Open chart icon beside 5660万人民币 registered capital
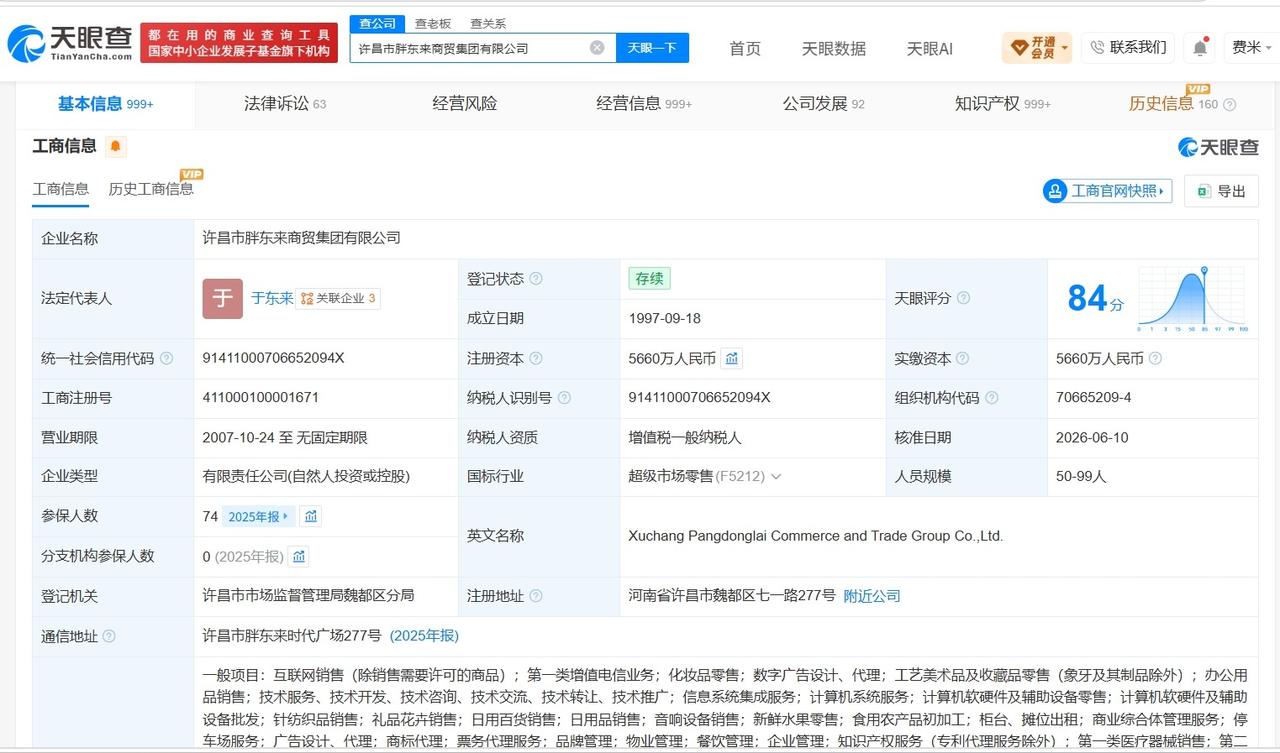Viewport: 1280px width, 753px height. (x=732, y=358)
